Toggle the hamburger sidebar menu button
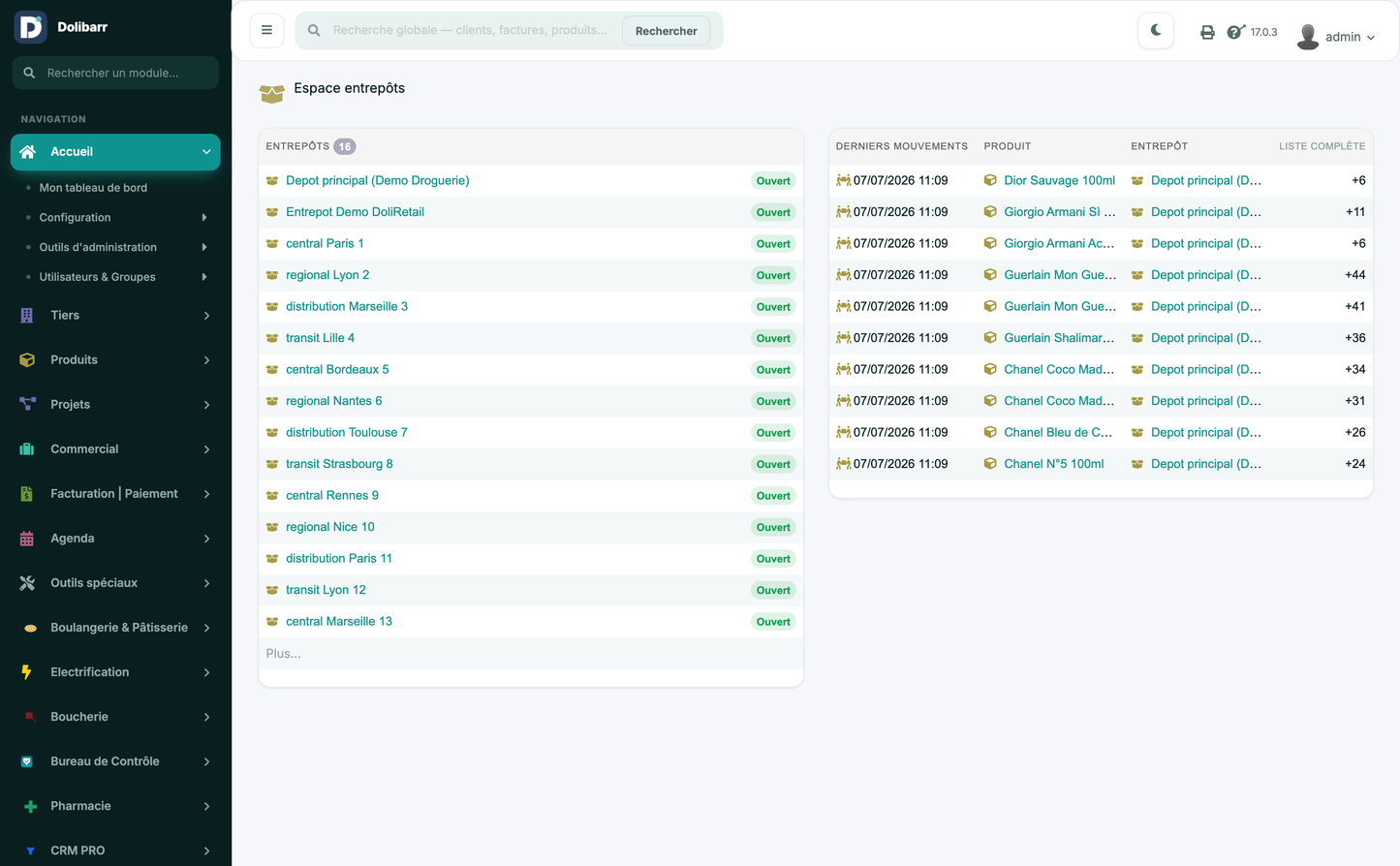The width and height of the screenshot is (1400, 866). tap(266, 30)
